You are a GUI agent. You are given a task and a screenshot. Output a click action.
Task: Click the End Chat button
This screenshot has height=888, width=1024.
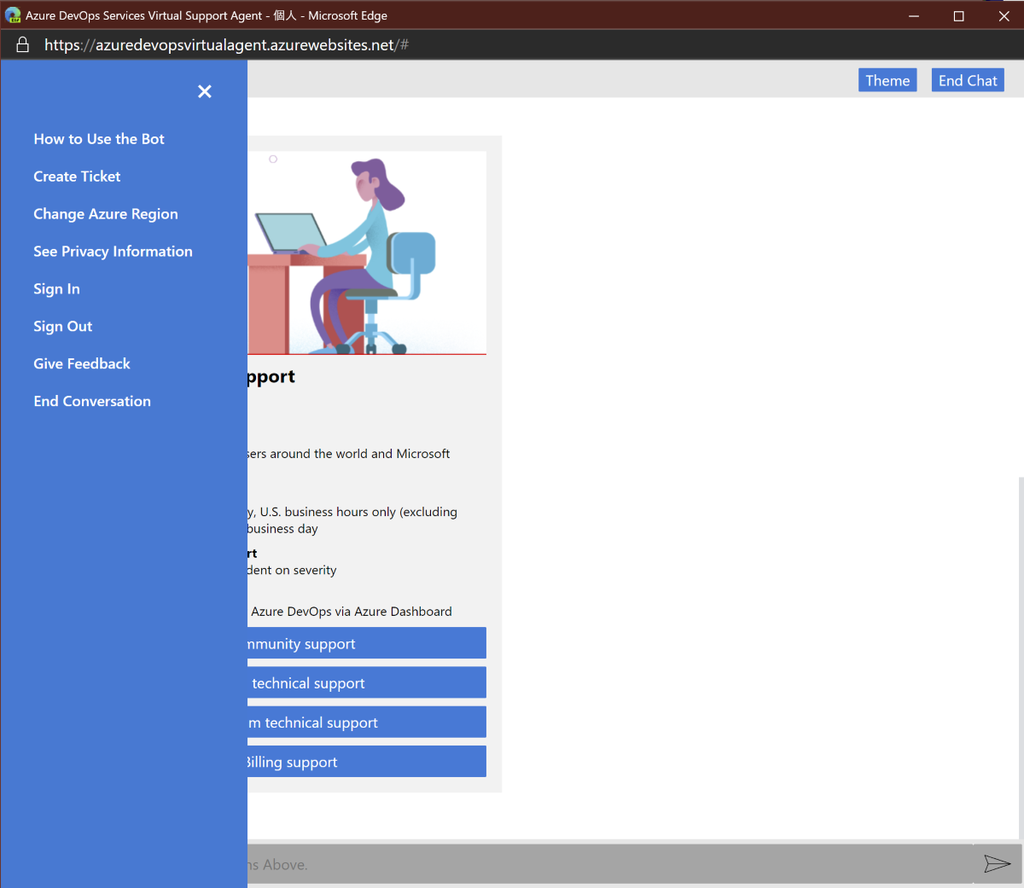pos(967,80)
